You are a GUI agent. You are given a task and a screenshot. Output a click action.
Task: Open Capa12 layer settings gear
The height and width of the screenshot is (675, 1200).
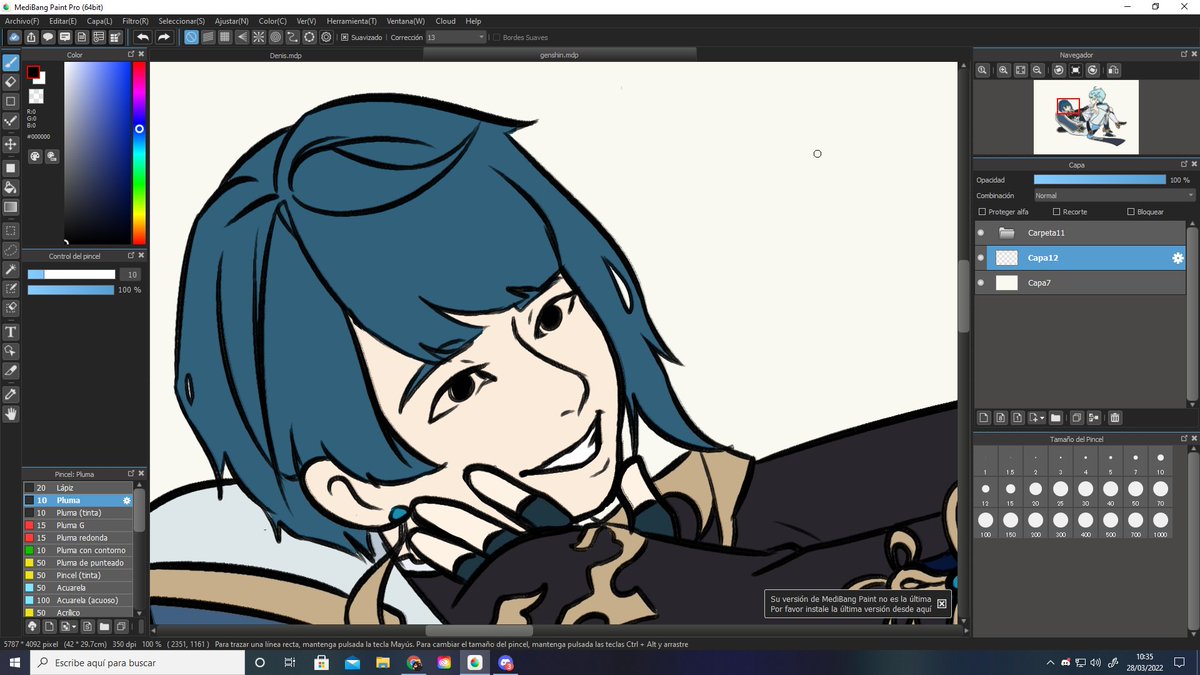coord(1178,258)
